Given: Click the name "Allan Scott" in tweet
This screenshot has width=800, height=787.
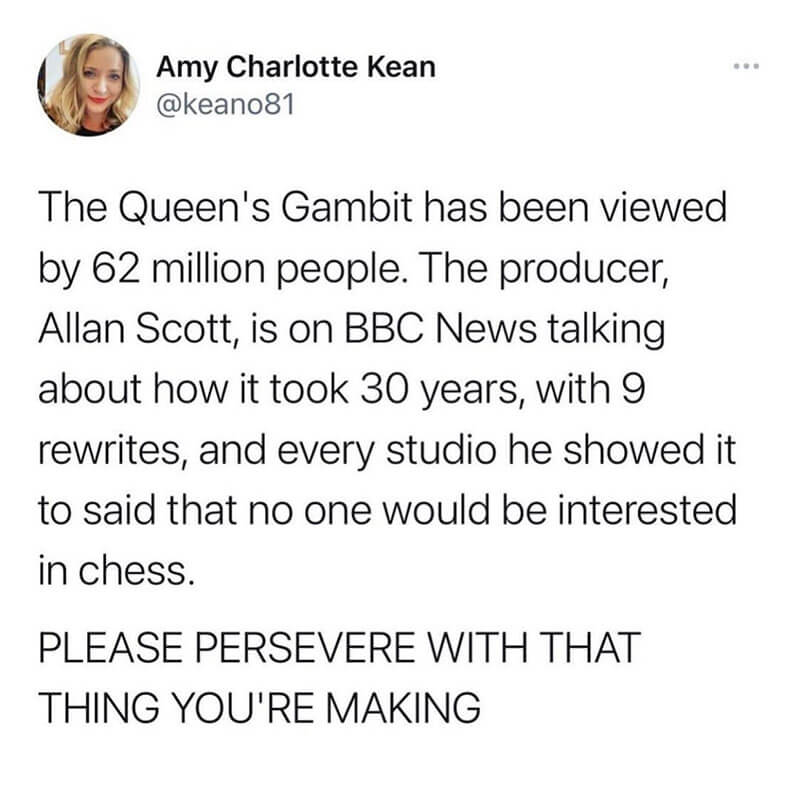Looking at the screenshot, I should (136, 328).
